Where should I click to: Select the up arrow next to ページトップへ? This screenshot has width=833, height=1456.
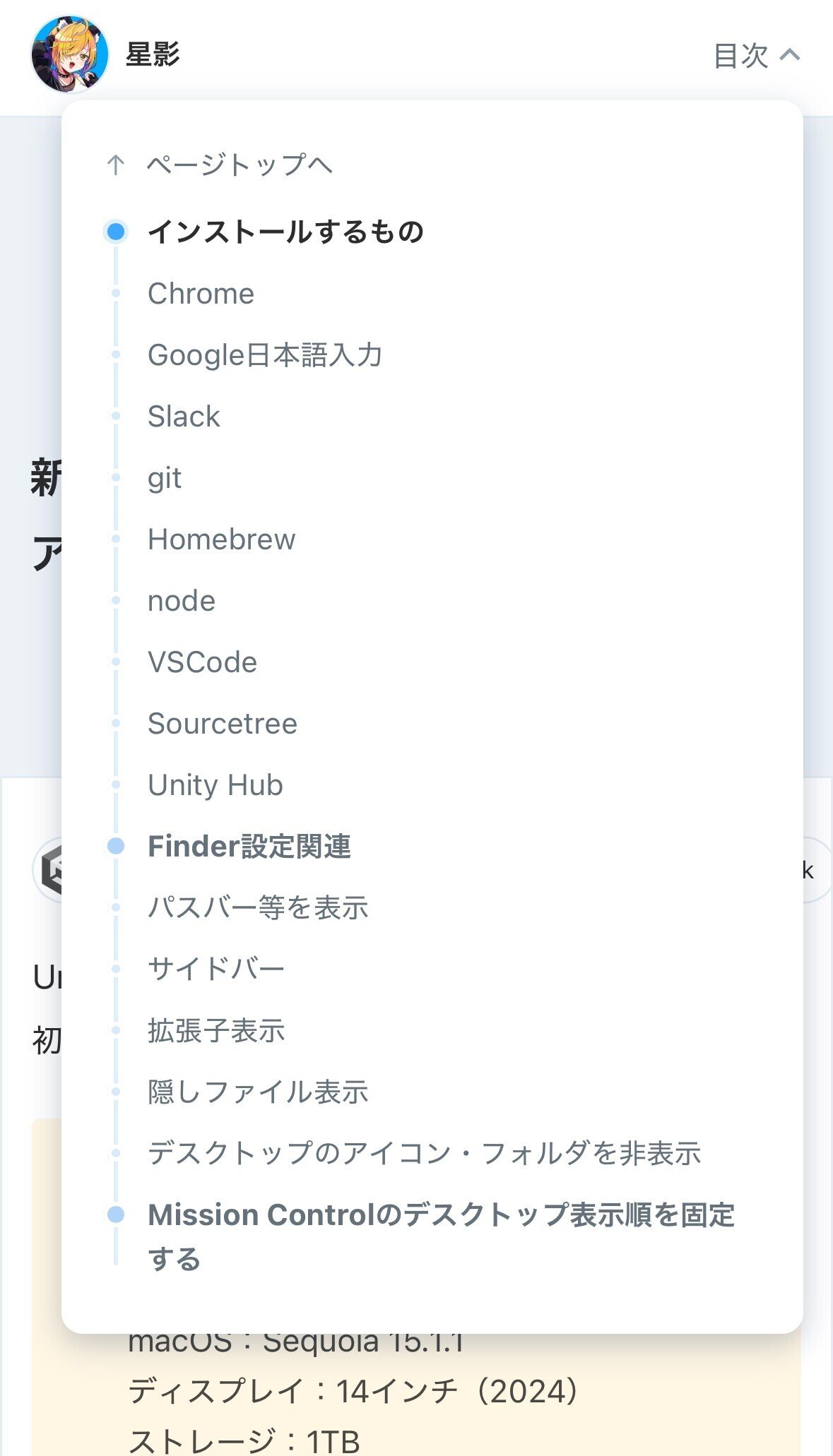coord(116,165)
